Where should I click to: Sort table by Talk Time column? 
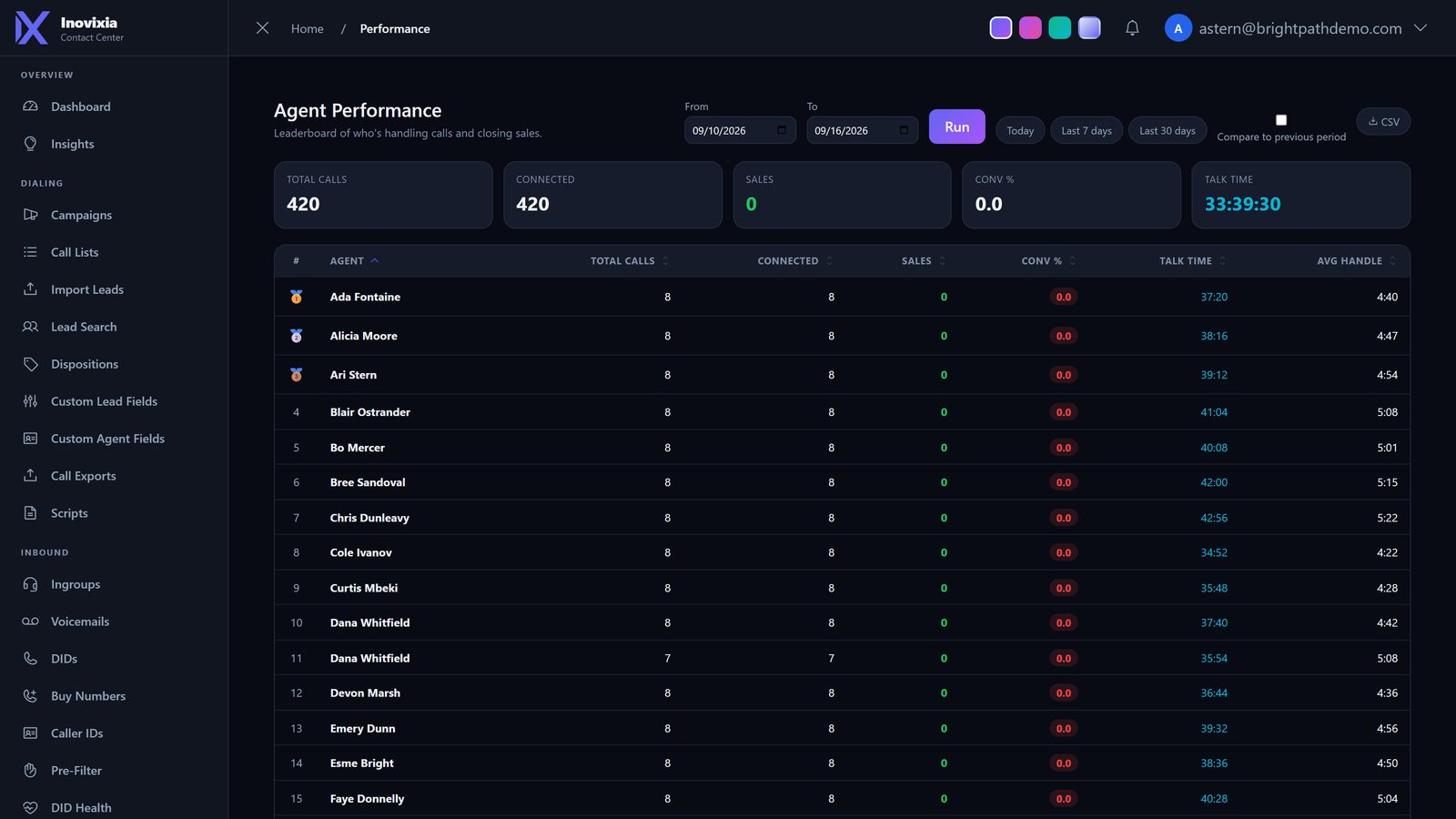coord(1192,261)
